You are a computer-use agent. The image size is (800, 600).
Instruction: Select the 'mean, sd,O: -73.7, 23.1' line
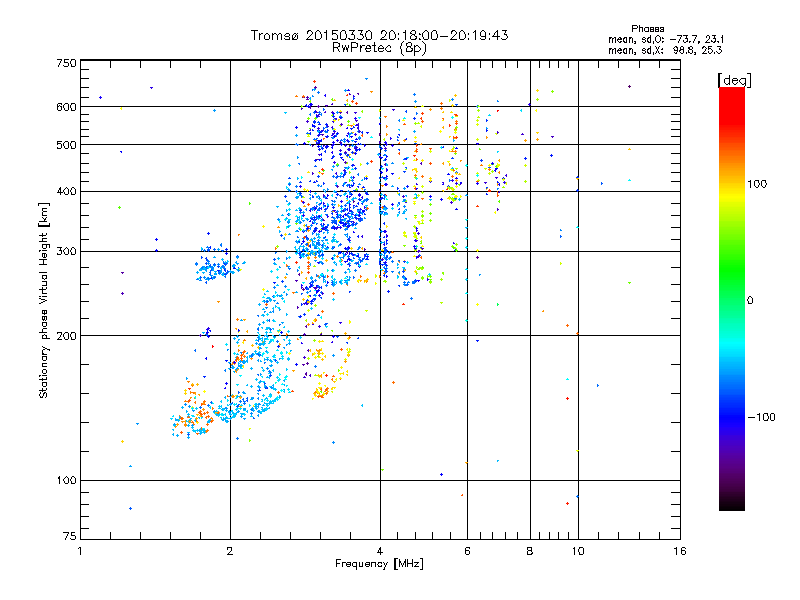tap(666, 39)
